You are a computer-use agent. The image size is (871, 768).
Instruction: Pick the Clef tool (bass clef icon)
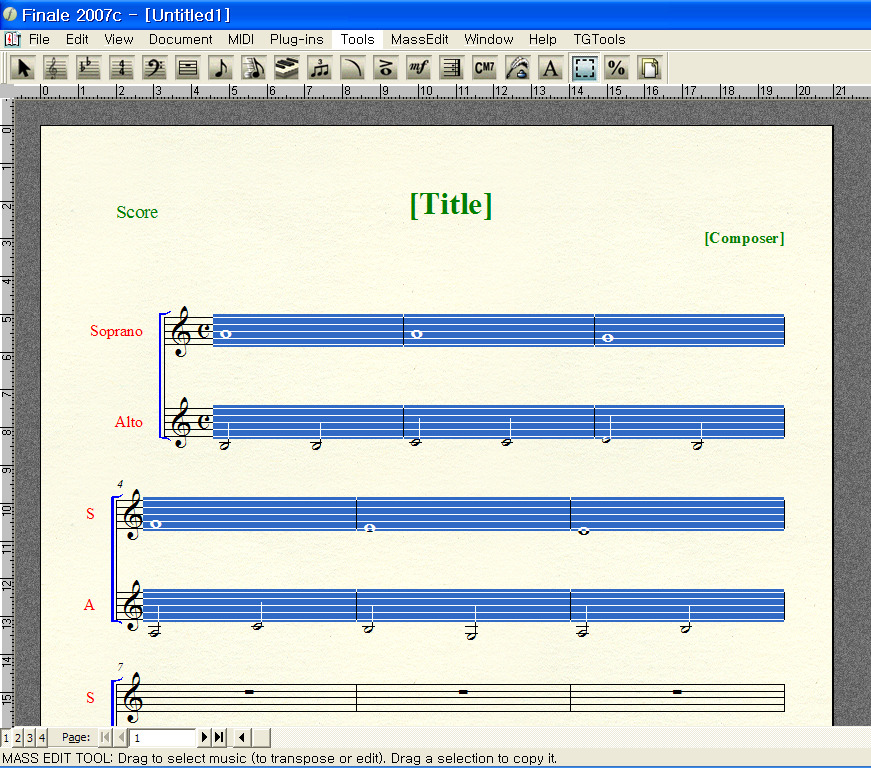(x=154, y=68)
